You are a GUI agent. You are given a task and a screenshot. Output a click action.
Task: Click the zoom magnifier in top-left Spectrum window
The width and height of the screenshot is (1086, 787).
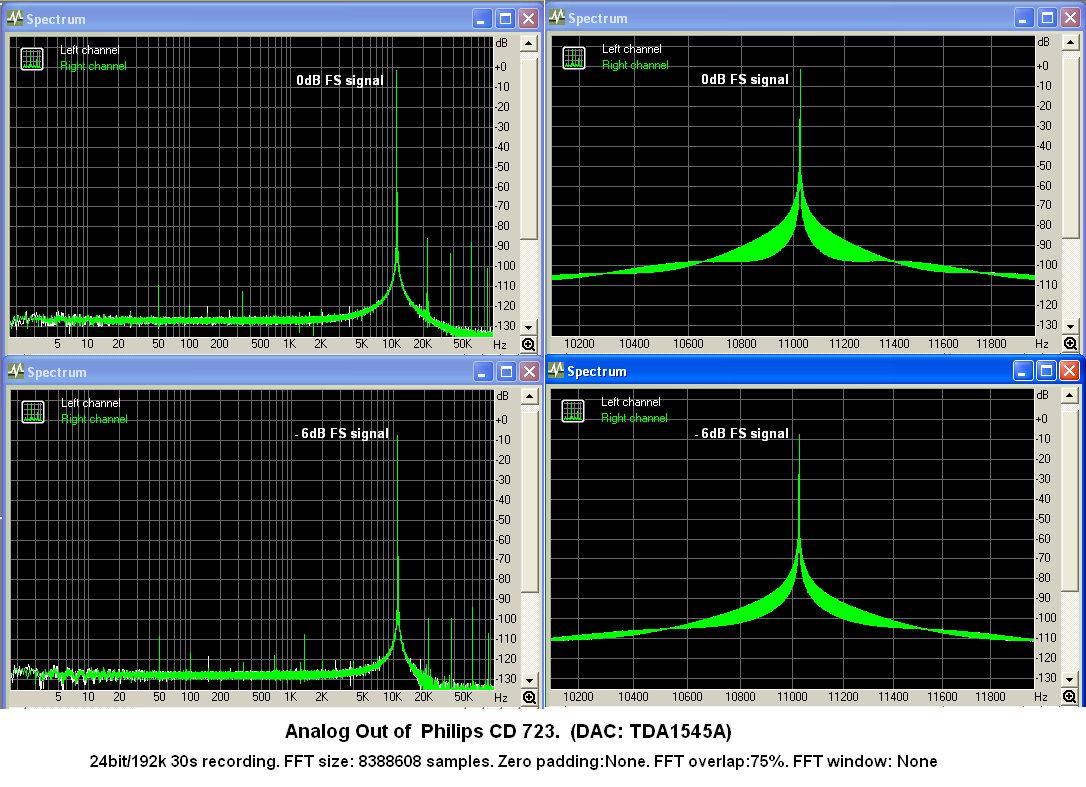528,344
